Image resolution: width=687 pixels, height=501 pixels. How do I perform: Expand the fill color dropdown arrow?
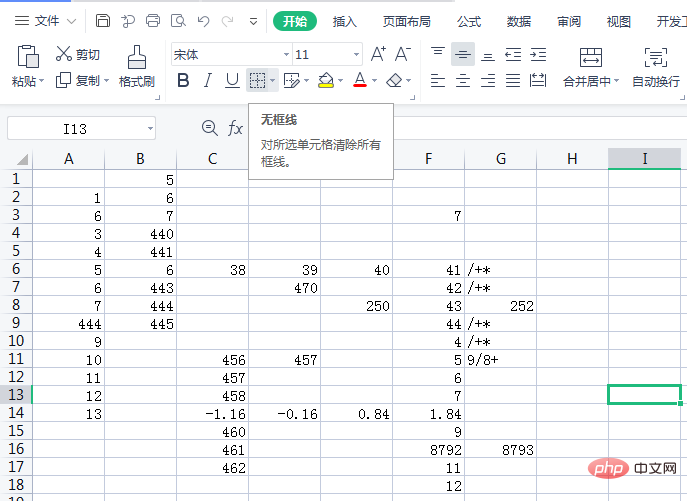(340, 80)
